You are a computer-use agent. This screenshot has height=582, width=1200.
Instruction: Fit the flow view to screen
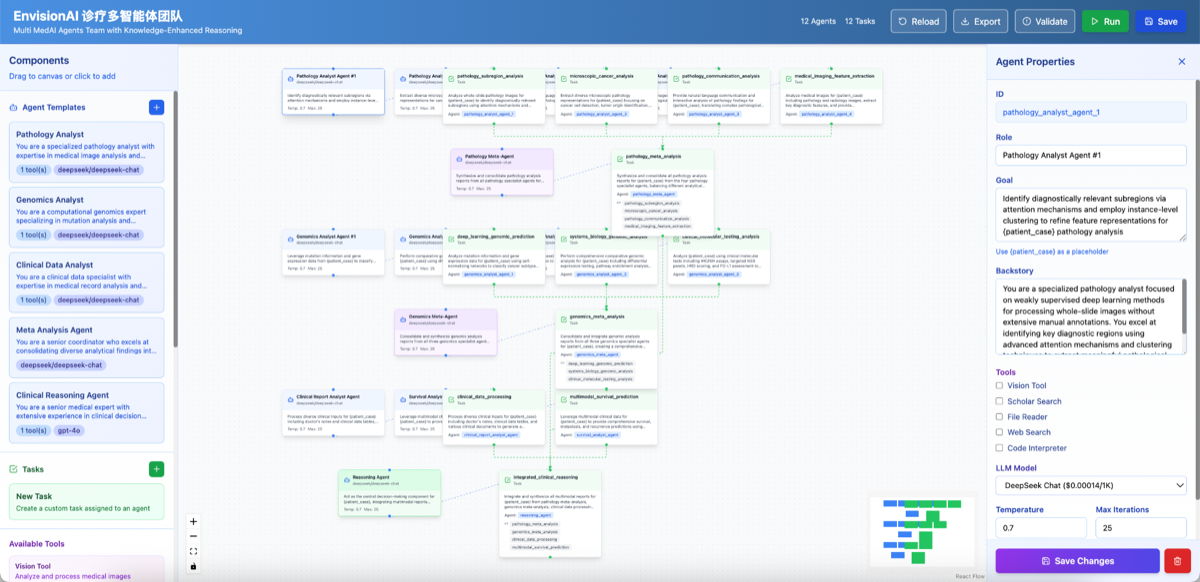tap(193, 551)
